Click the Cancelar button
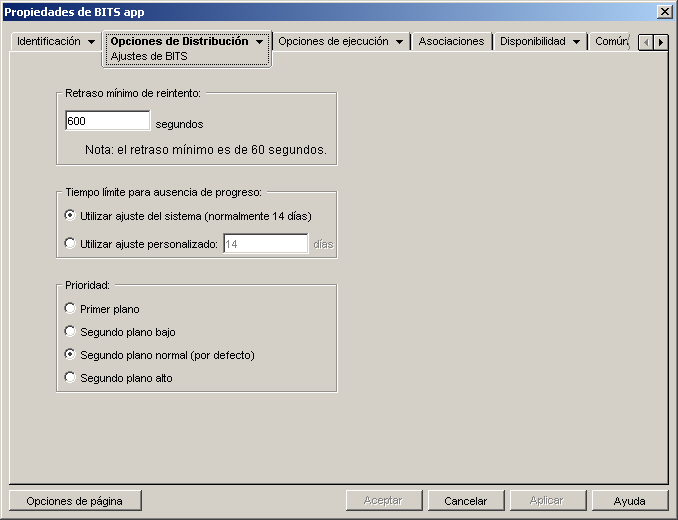This screenshot has height=520, width=678. click(x=466, y=501)
